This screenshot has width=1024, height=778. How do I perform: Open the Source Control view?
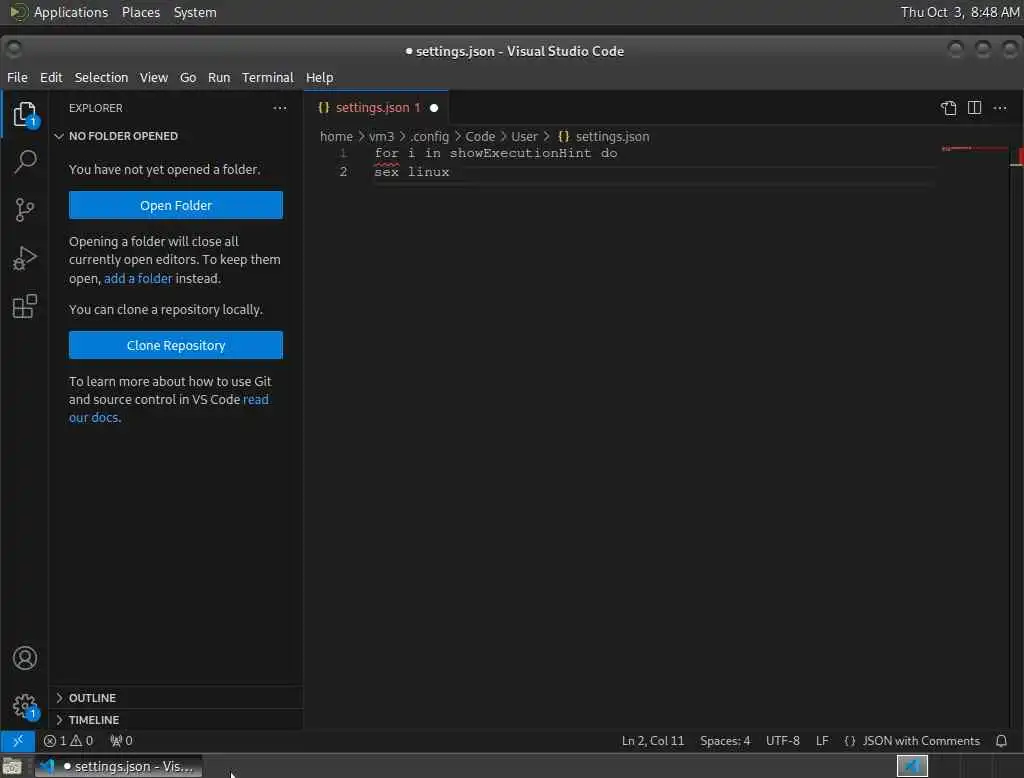click(x=25, y=210)
